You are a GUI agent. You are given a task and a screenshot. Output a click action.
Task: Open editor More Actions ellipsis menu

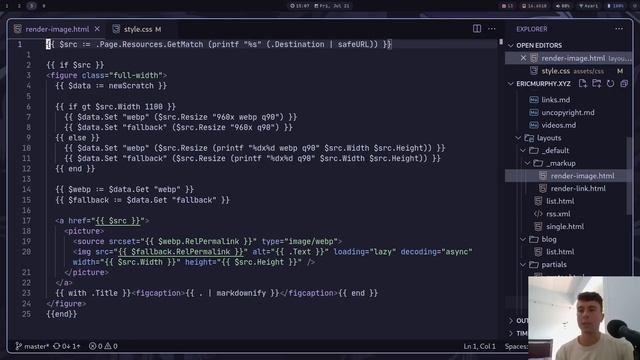(492, 29)
